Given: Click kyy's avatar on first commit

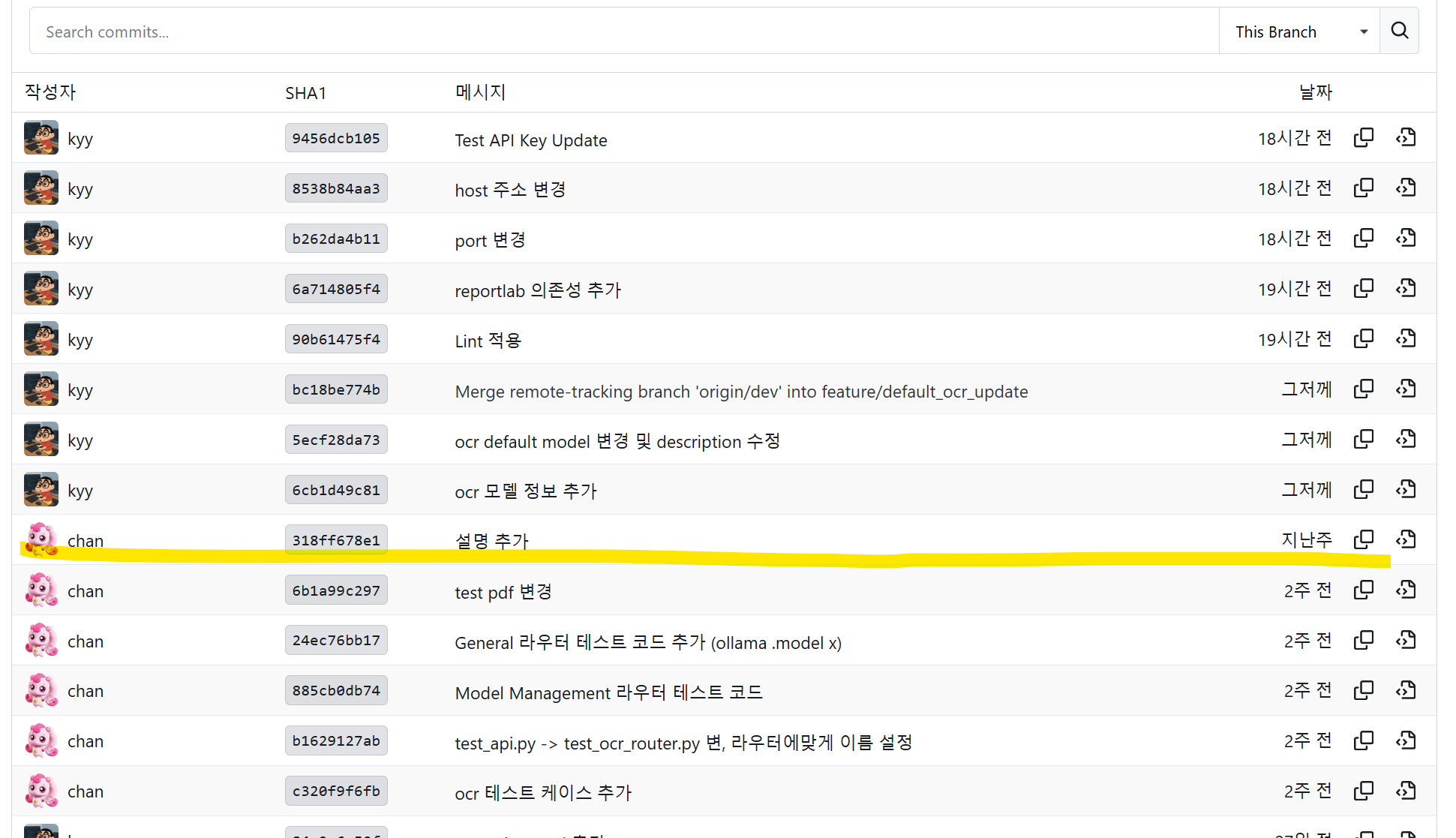Looking at the screenshot, I should point(41,138).
